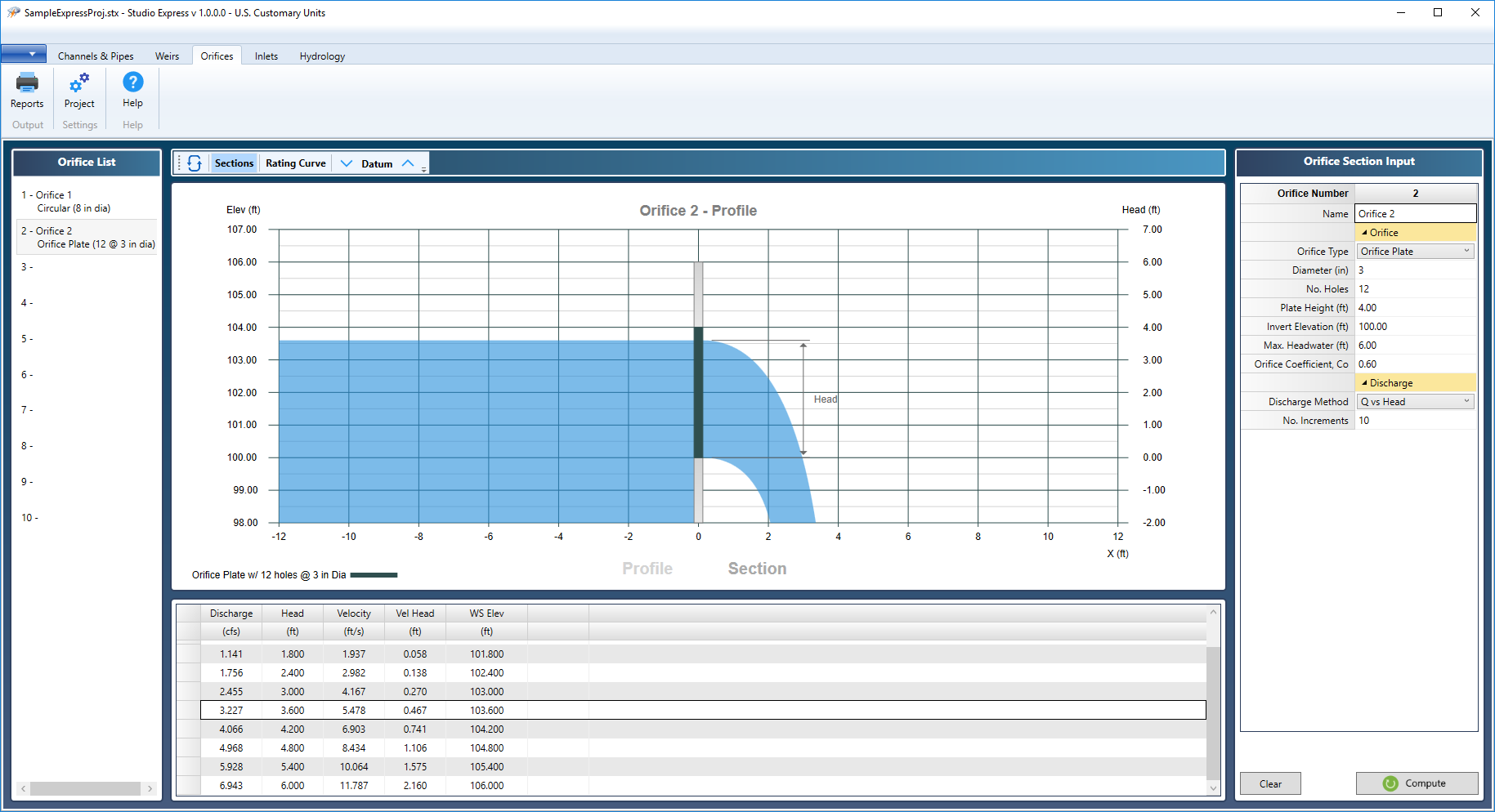Switch to the Hydrology tab
Screen dimensions: 1495x812
point(321,56)
